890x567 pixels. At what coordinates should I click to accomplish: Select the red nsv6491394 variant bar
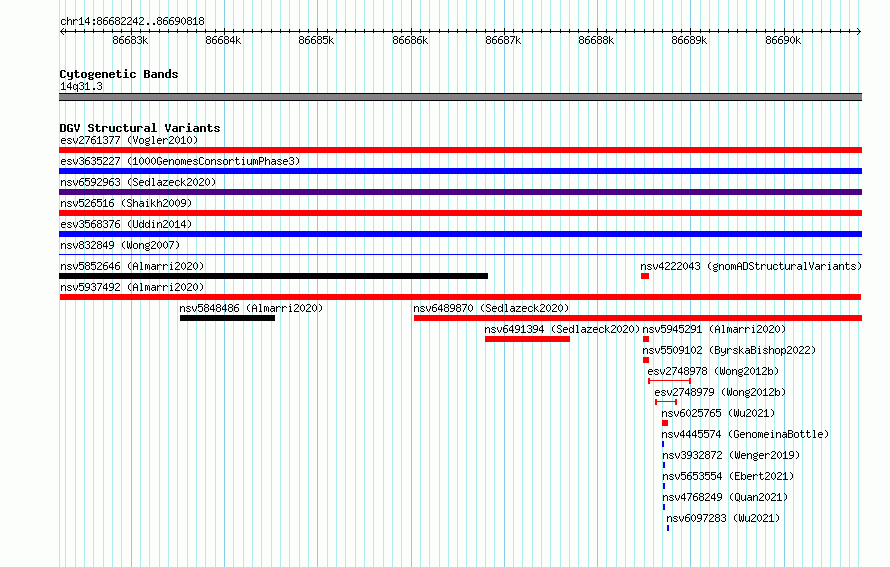coord(527,339)
